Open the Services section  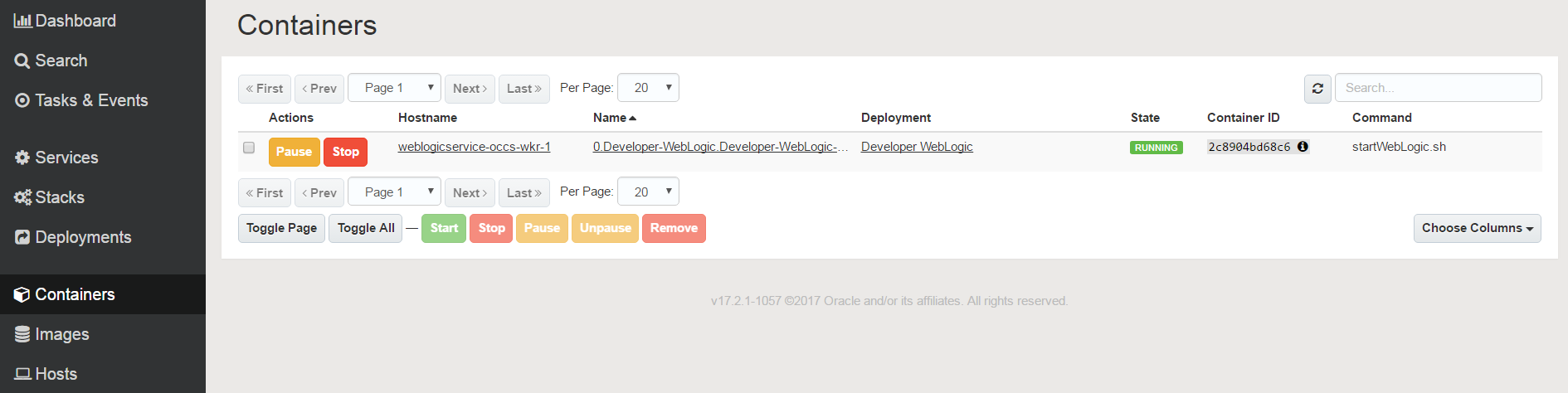(x=56, y=158)
